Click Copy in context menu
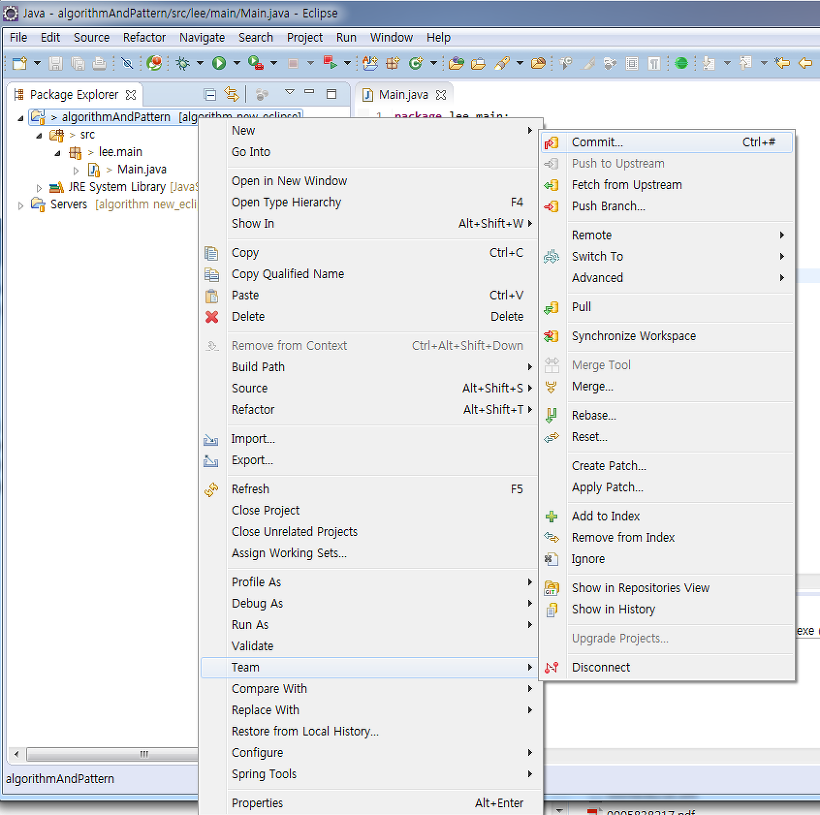The image size is (820, 815). 369,253
